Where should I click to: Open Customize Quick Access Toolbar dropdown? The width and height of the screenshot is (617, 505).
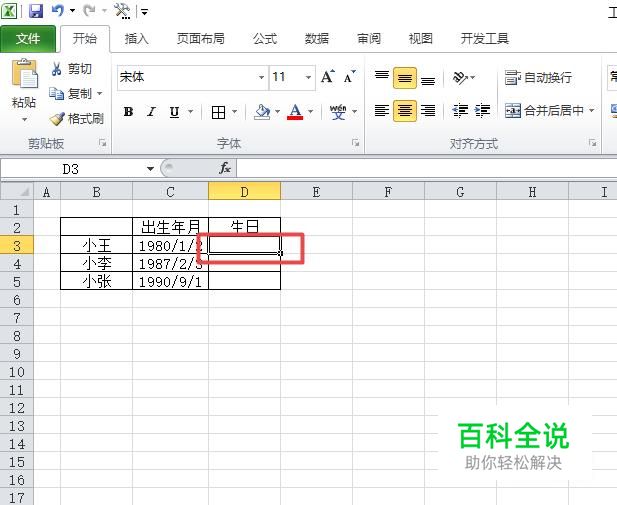tap(144, 12)
